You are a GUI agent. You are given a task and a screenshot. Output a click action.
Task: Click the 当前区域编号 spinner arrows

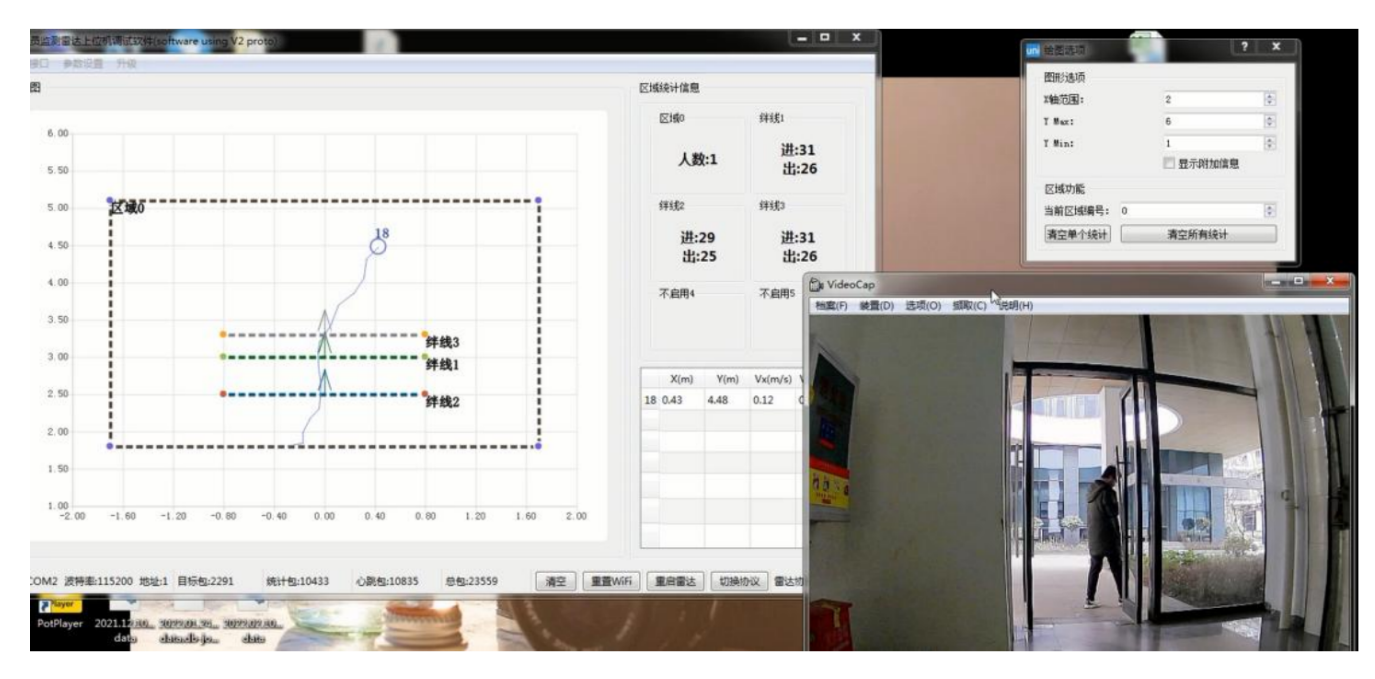1270,211
